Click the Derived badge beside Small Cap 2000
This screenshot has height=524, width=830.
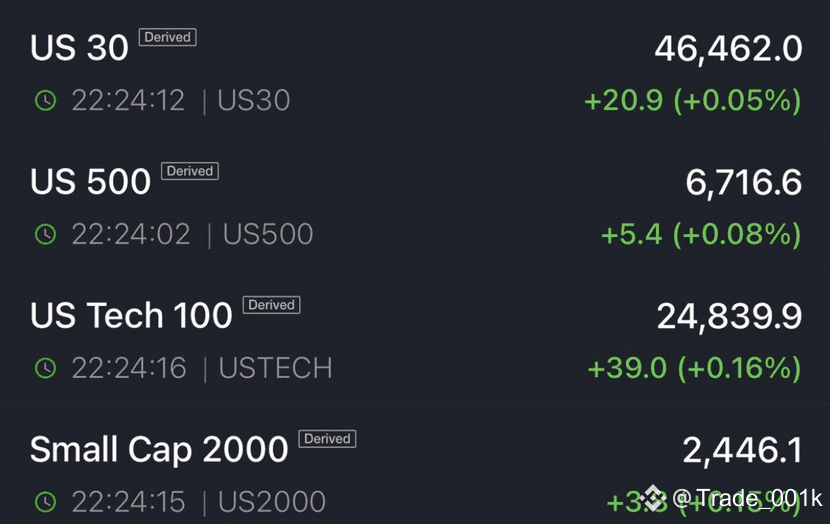point(327,439)
